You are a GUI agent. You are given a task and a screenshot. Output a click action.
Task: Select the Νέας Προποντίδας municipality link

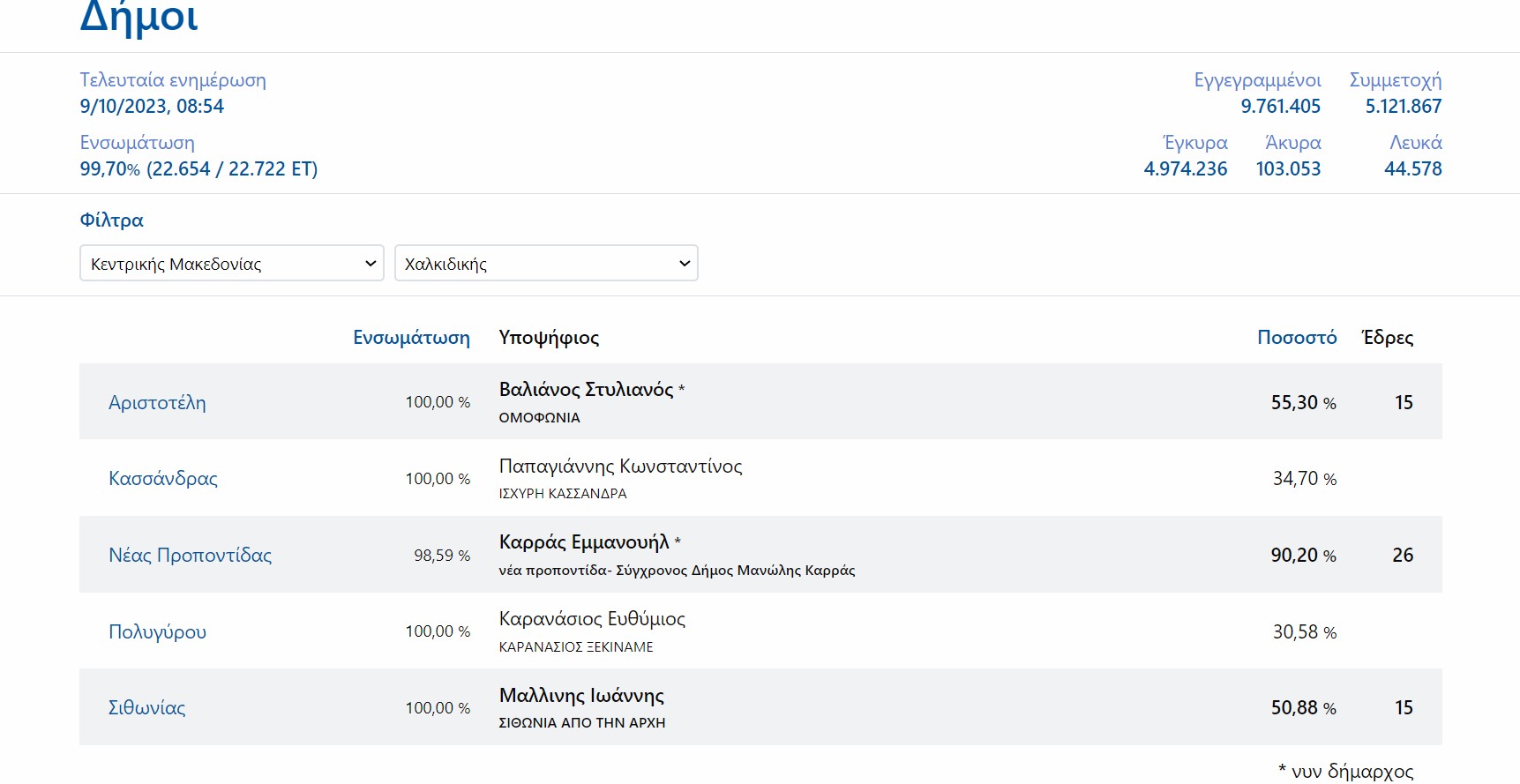190,556
